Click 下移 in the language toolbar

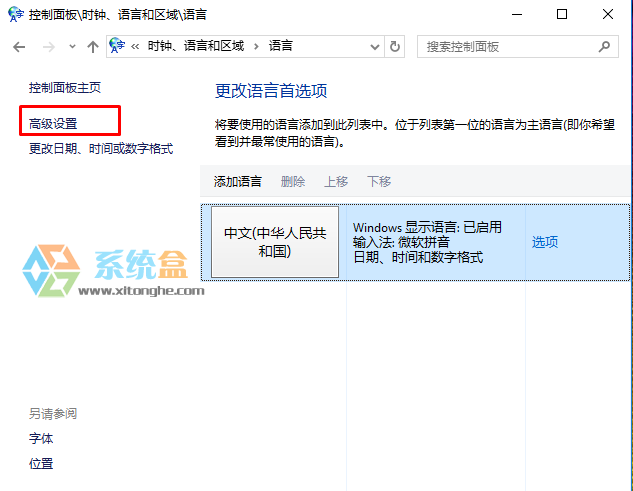point(379,181)
